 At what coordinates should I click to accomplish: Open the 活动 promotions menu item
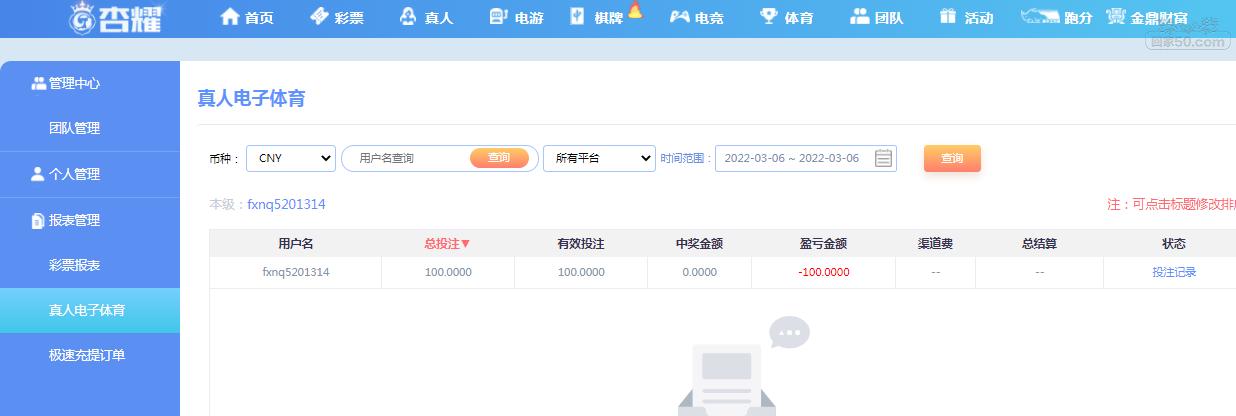[x=966, y=17]
